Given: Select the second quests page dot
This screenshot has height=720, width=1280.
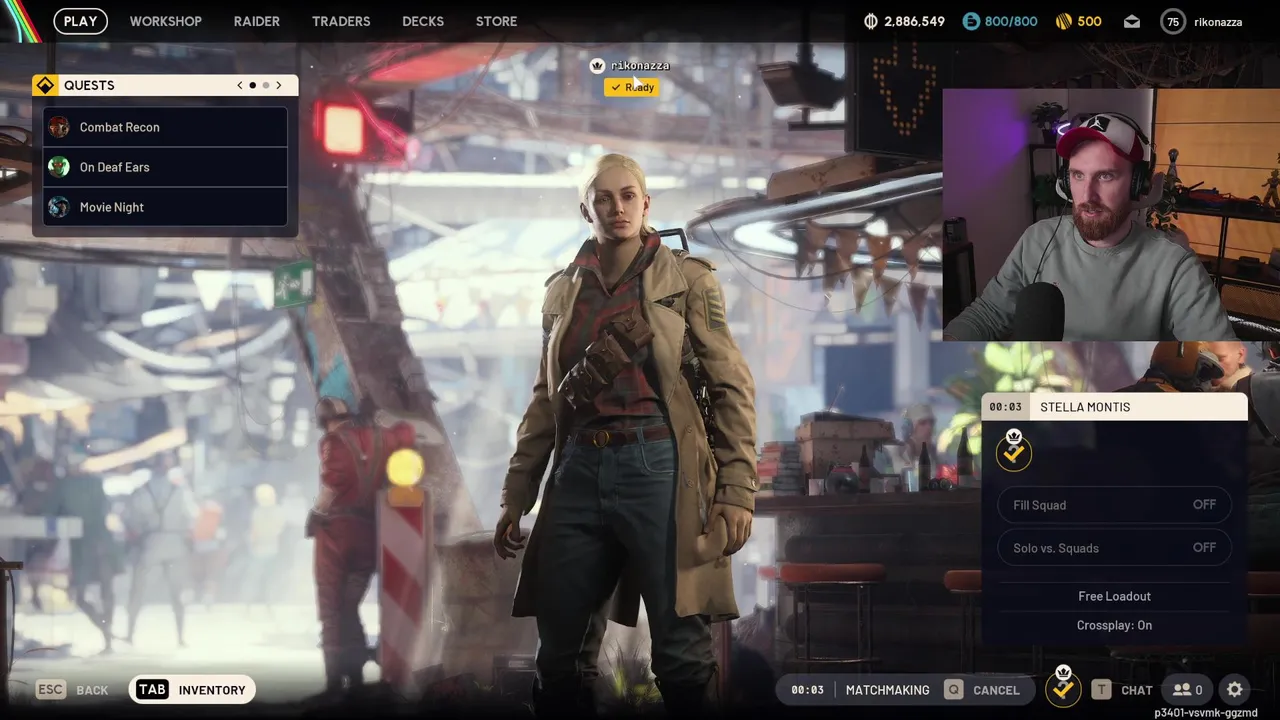Looking at the screenshot, I should point(265,85).
